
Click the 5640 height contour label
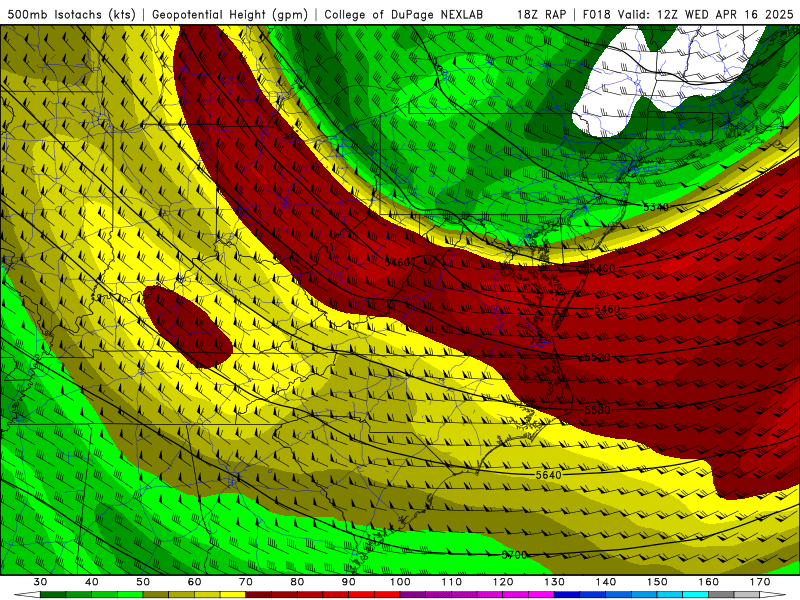point(548,475)
